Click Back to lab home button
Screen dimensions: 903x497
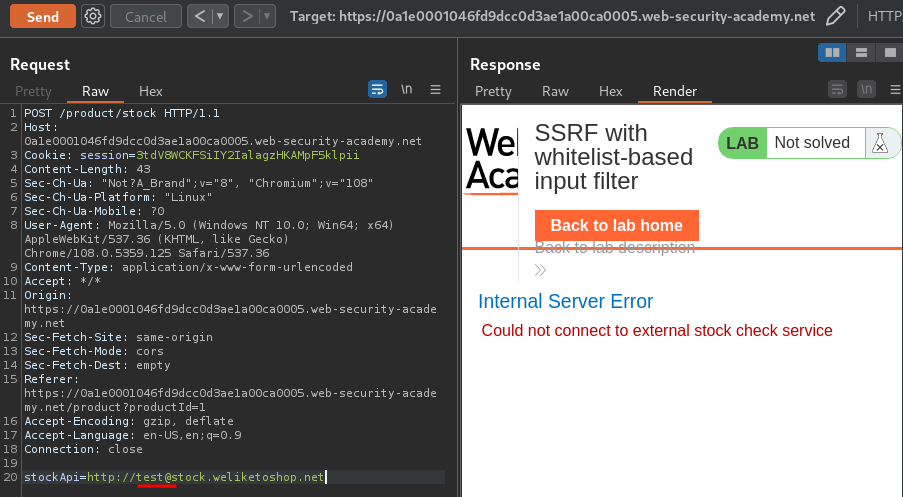click(617, 225)
